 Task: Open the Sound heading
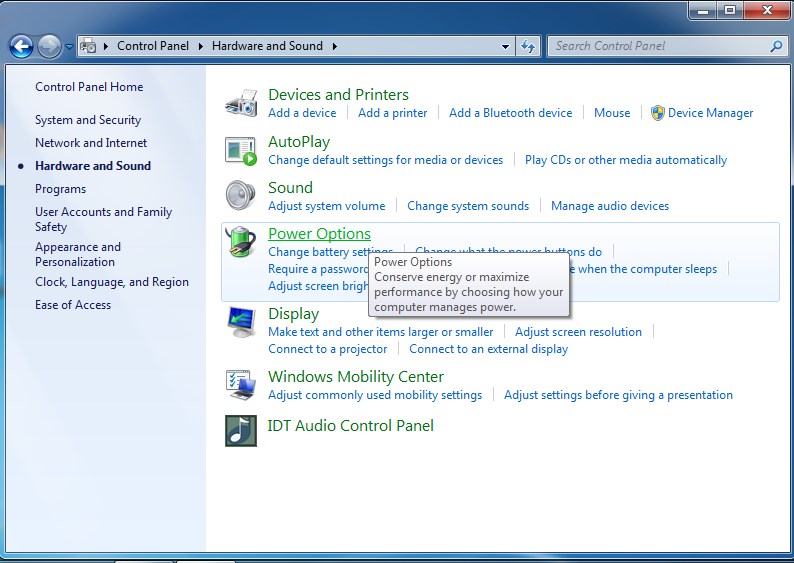[290, 188]
